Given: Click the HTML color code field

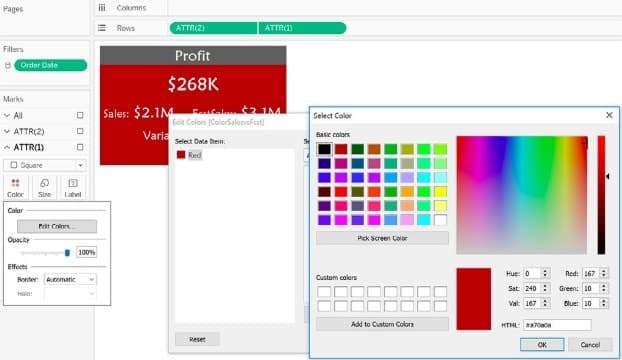Looking at the screenshot, I should pos(557,325).
